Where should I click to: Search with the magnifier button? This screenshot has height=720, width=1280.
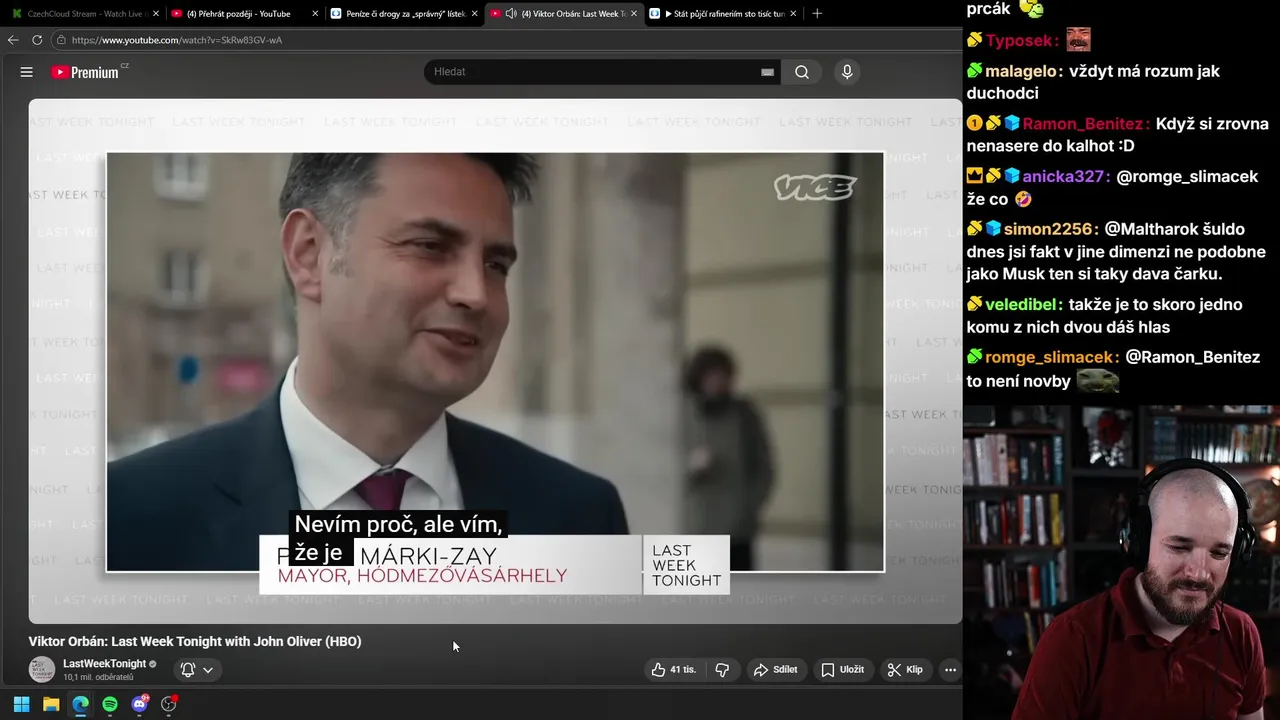coord(802,72)
